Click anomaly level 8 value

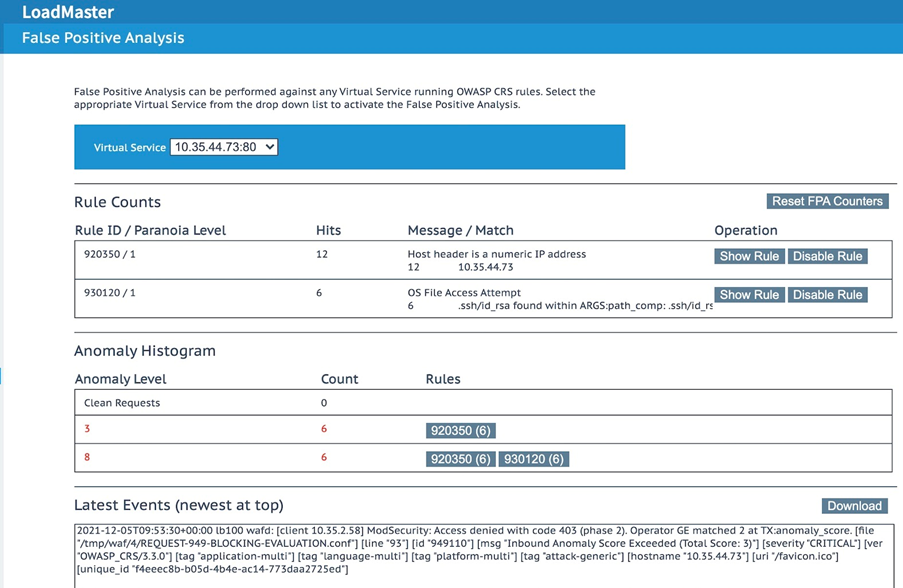point(87,457)
